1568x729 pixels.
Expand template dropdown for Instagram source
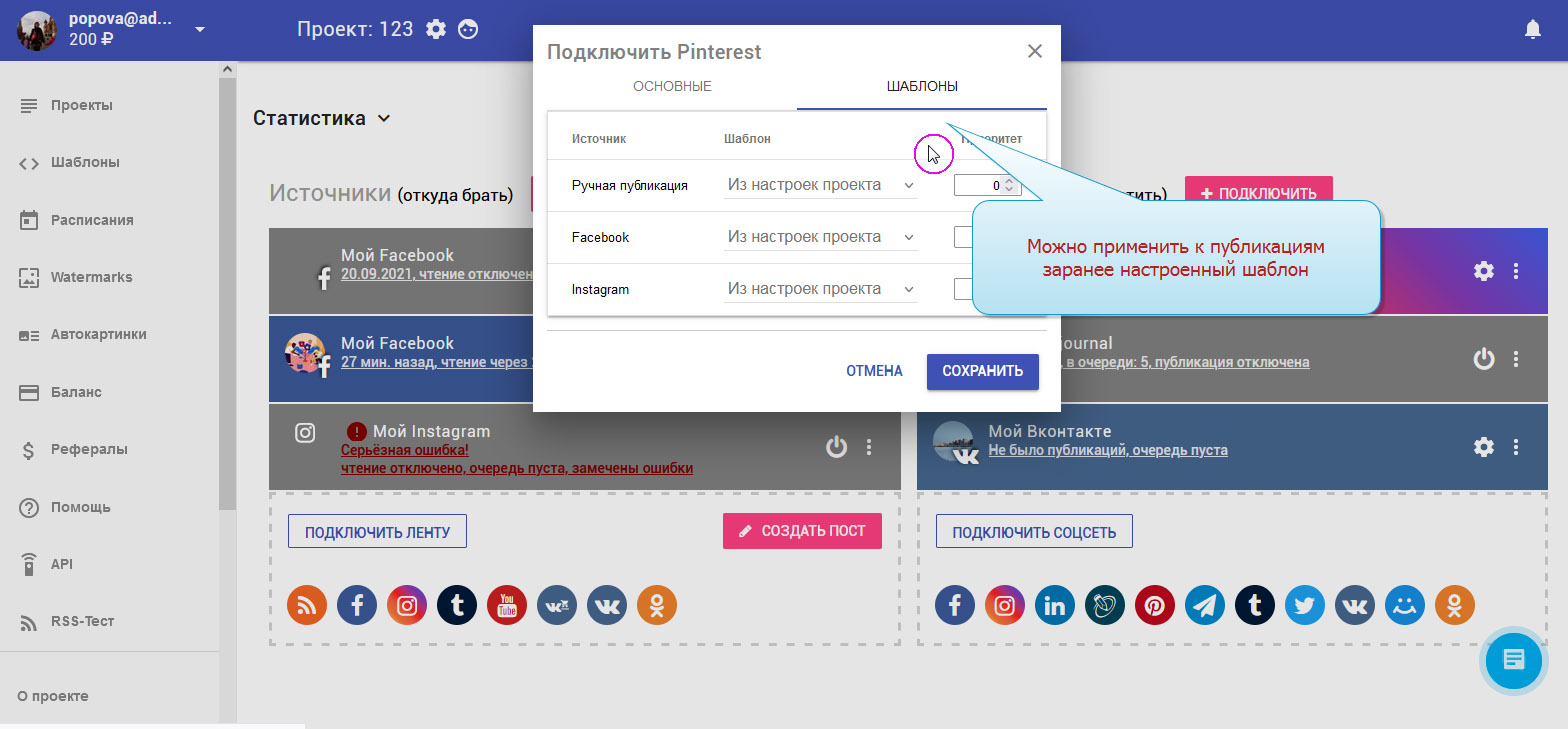(819, 289)
